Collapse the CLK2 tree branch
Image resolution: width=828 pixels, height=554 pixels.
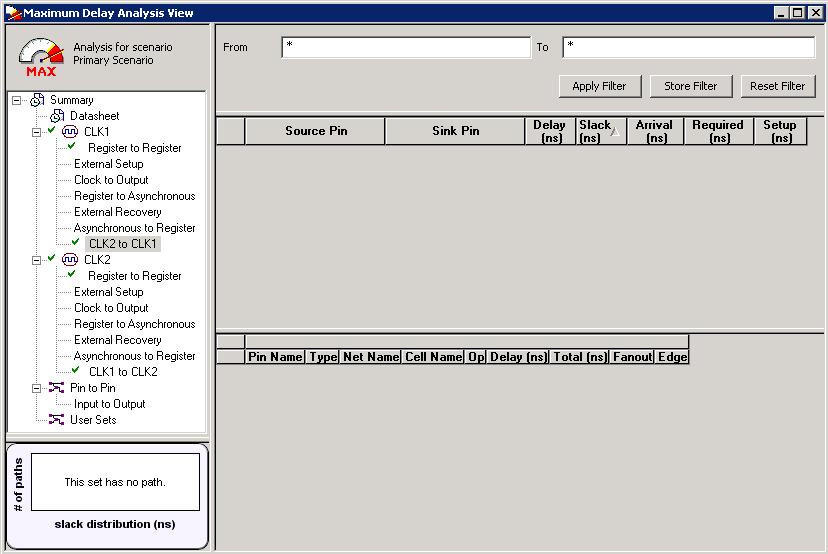[36, 260]
